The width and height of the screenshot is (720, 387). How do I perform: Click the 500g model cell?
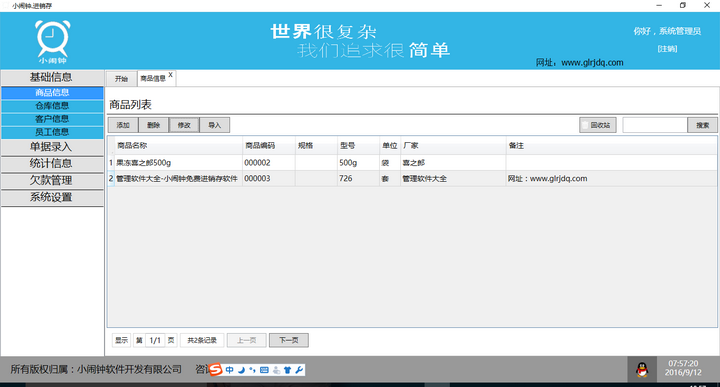(358, 163)
